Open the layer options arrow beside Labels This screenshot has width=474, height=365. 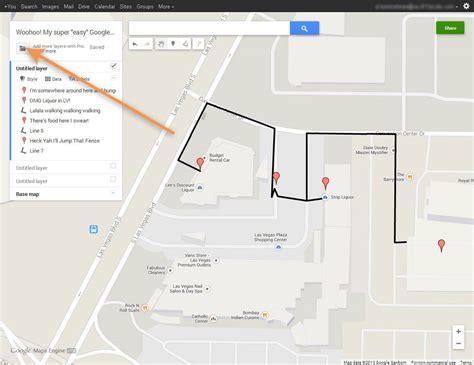[113, 78]
